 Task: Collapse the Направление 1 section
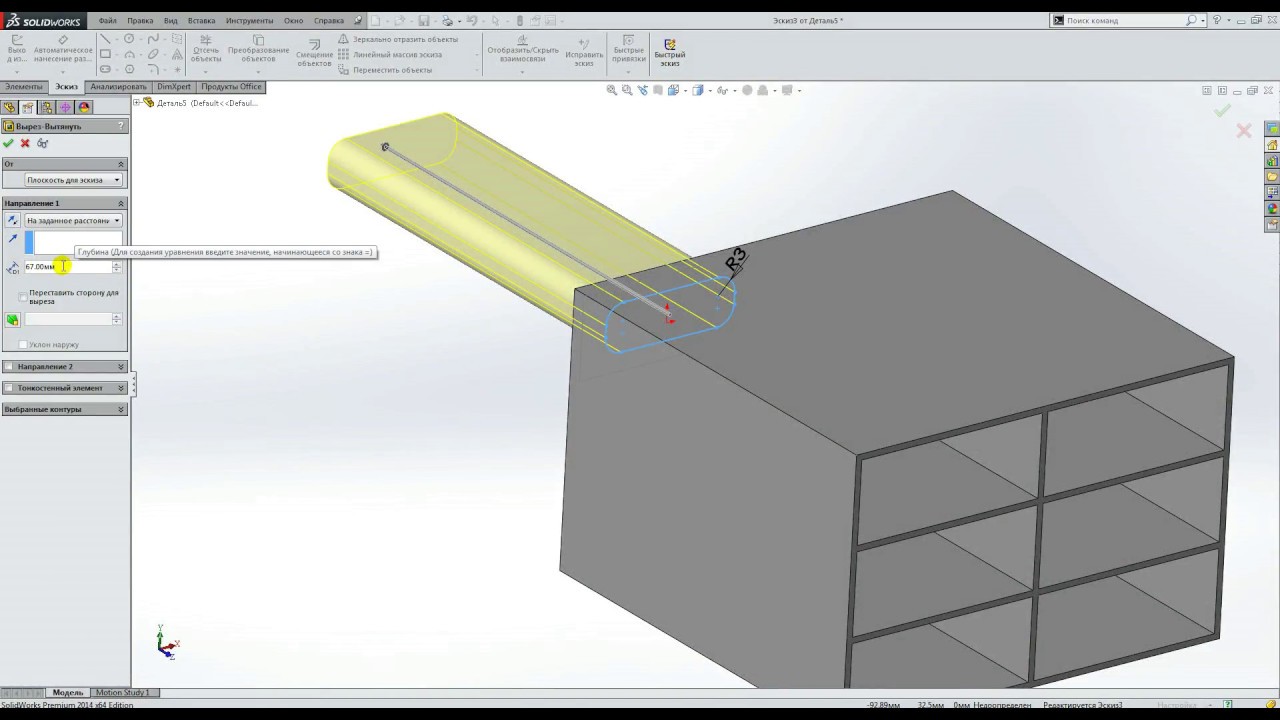[121, 203]
